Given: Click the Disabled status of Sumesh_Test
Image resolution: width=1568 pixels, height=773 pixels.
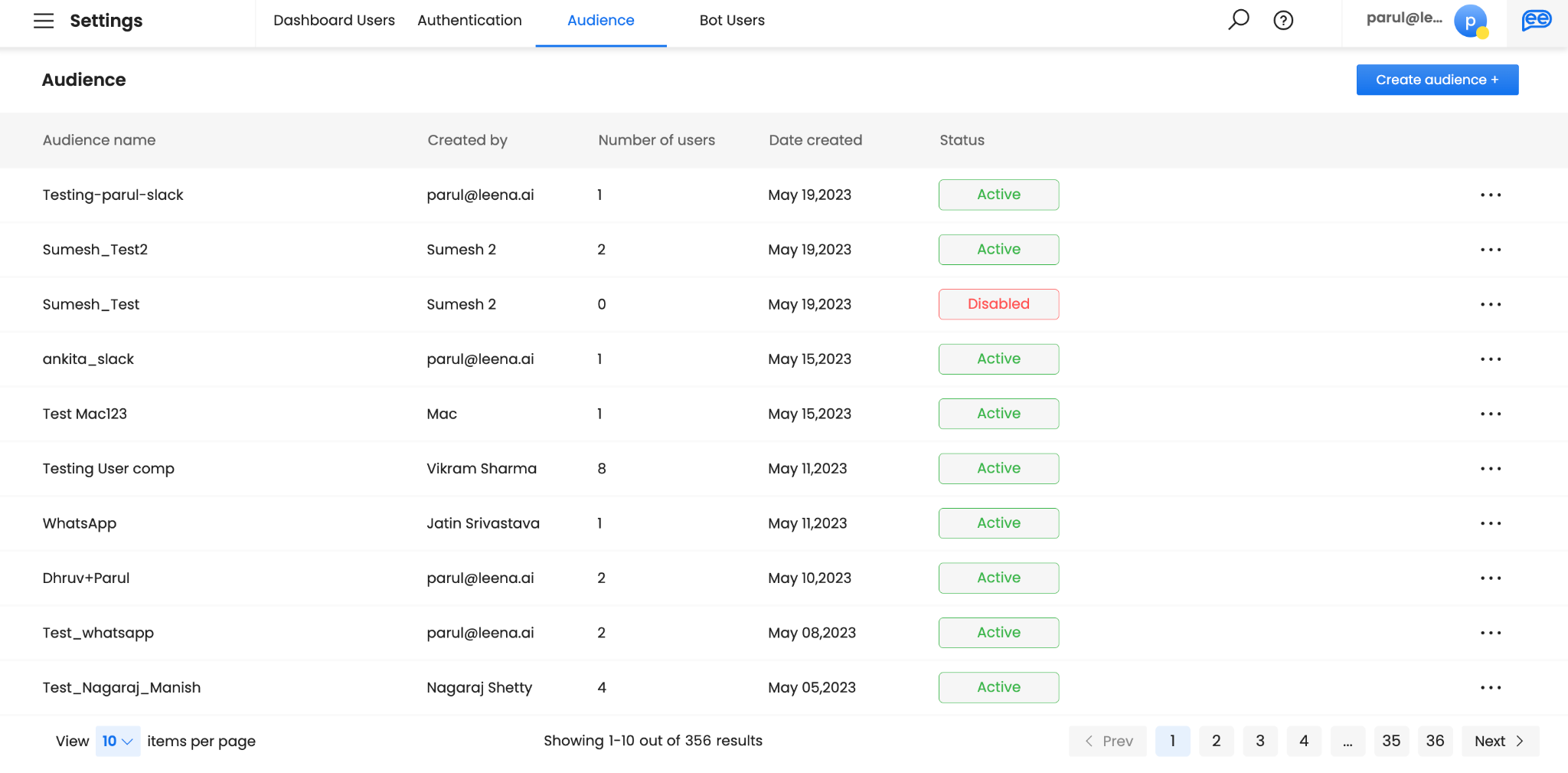Looking at the screenshot, I should 998,304.
